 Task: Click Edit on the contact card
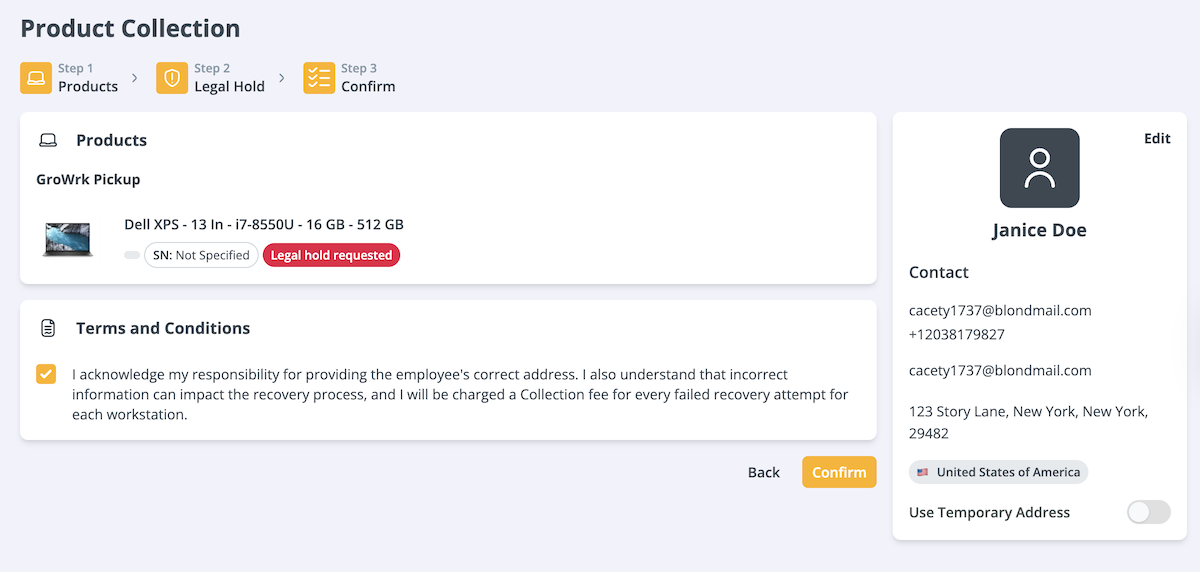pyautogui.click(x=1157, y=139)
